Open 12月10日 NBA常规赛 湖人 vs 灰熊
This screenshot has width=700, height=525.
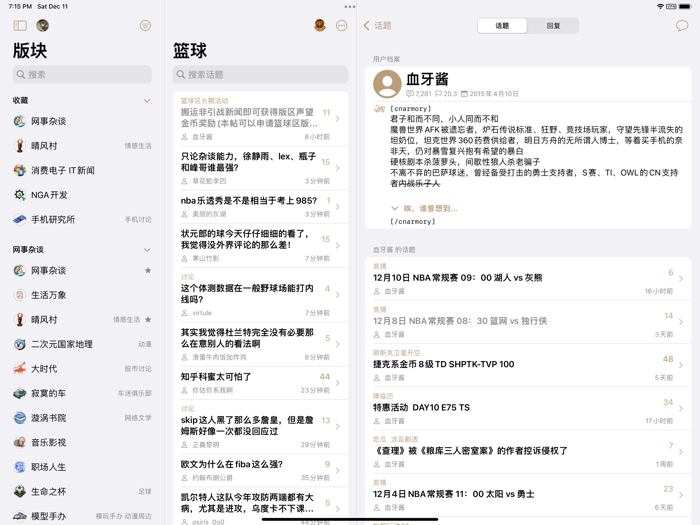(528, 279)
